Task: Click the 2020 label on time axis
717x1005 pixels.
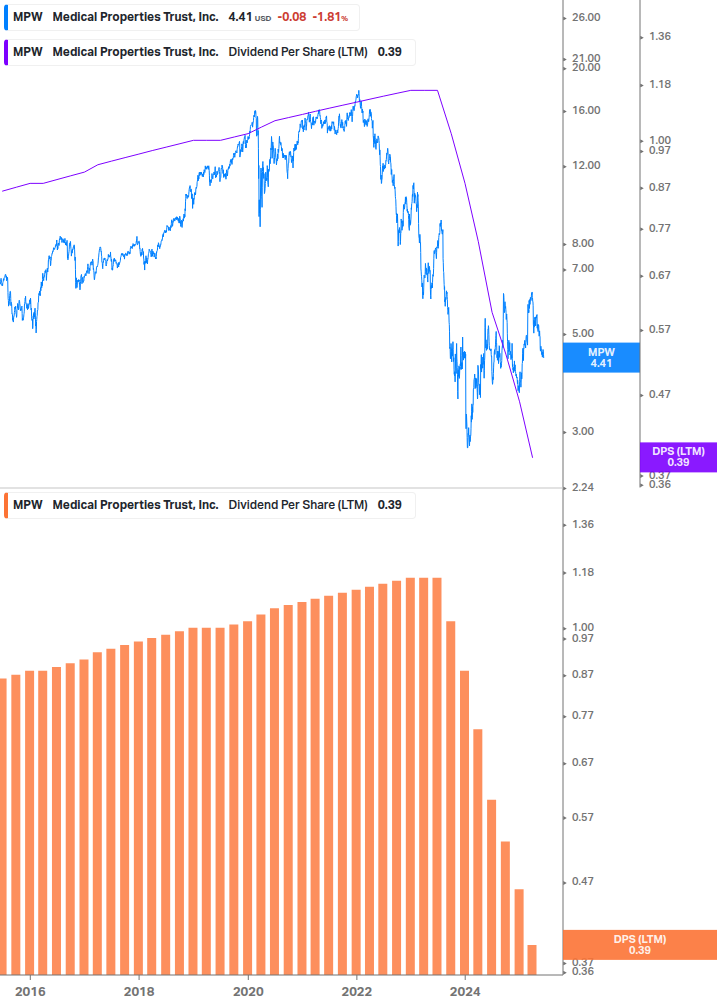Action: [248, 992]
